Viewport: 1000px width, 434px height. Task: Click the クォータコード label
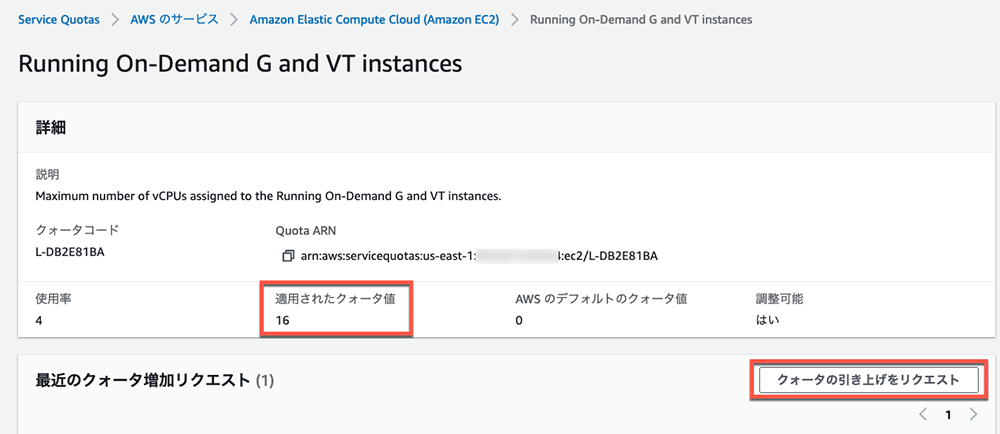77,230
